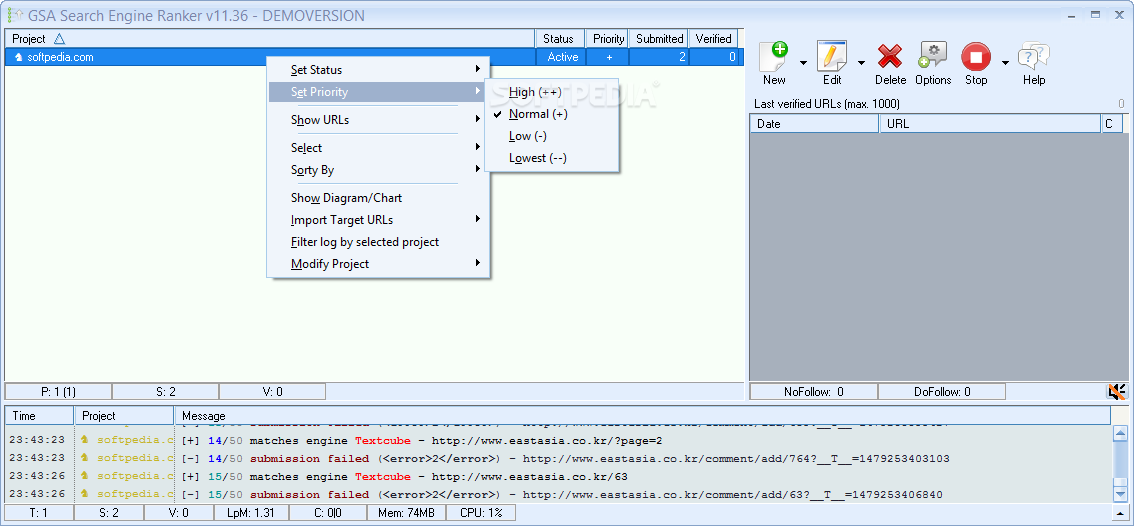The width and height of the screenshot is (1134, 526).
Task: Open the Sorty By submenu
Action: click(379, 170)
